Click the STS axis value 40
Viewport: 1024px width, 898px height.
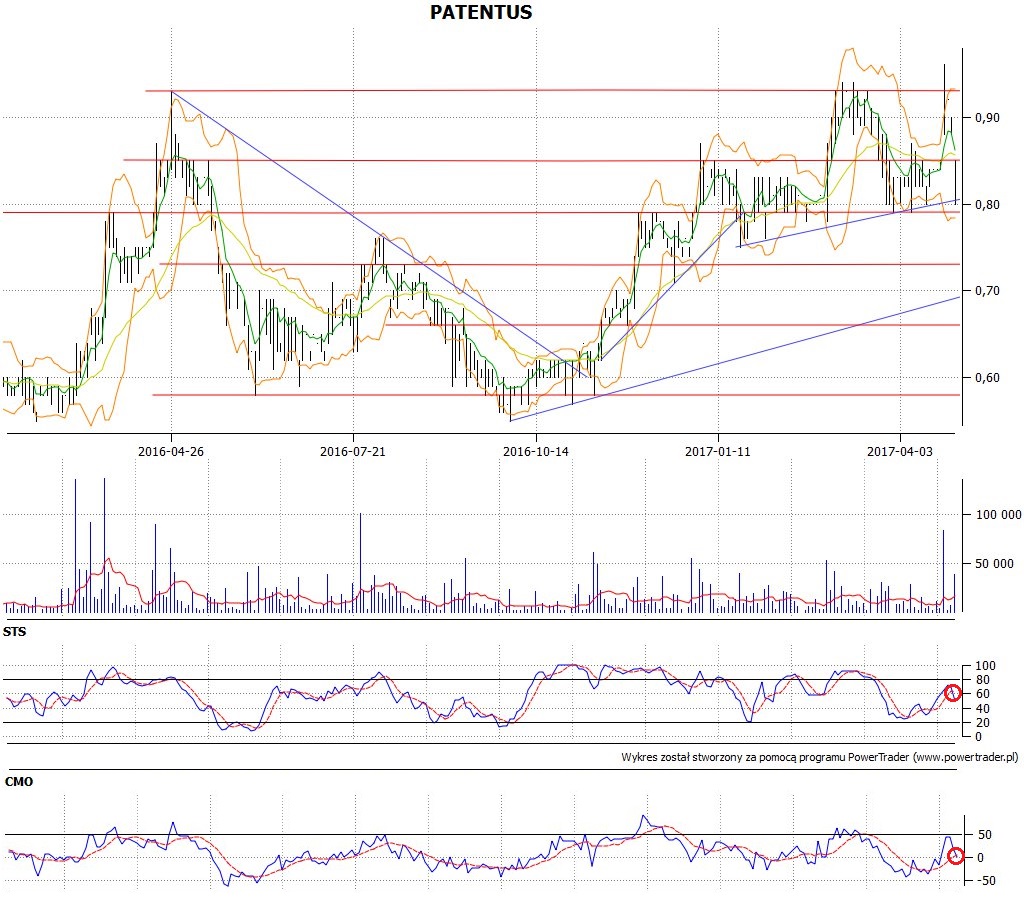982,708
